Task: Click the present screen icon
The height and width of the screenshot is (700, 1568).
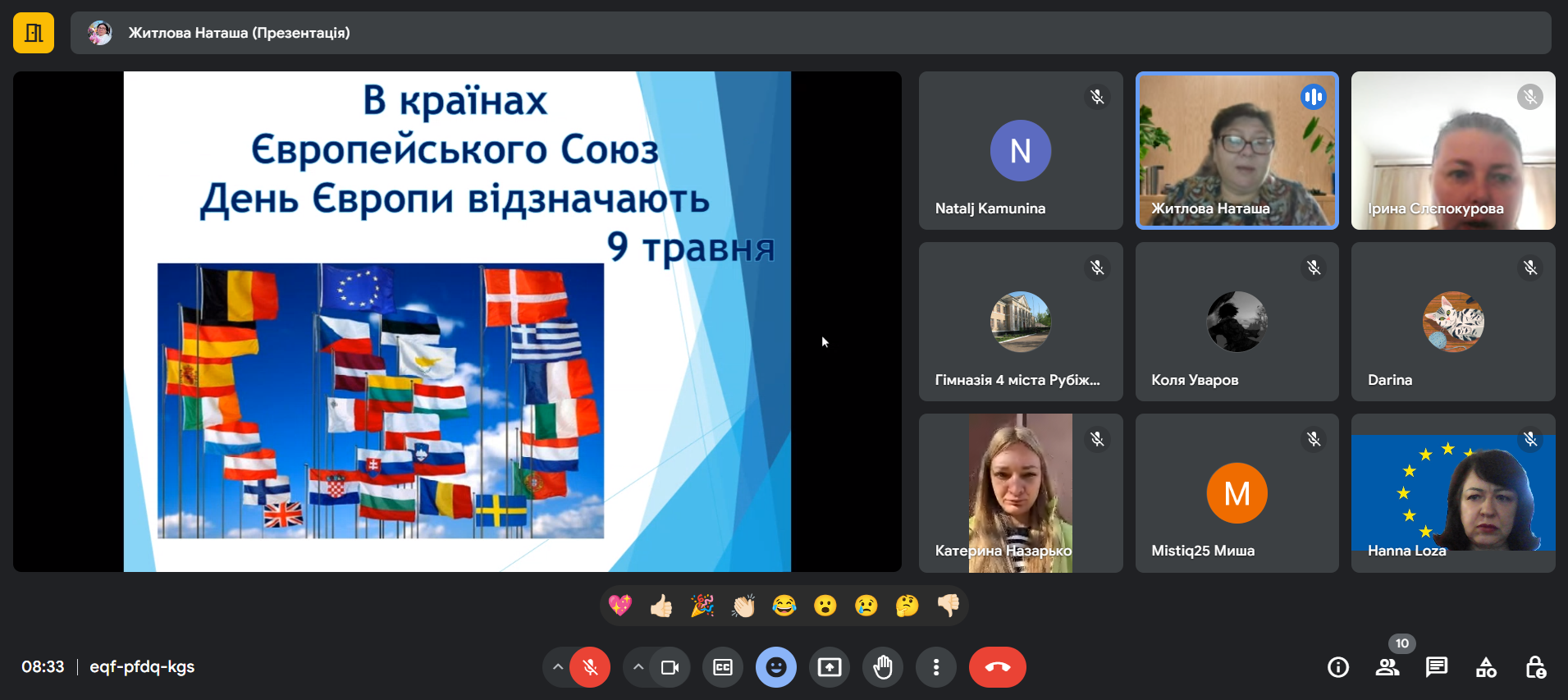Action: (829, 667)
